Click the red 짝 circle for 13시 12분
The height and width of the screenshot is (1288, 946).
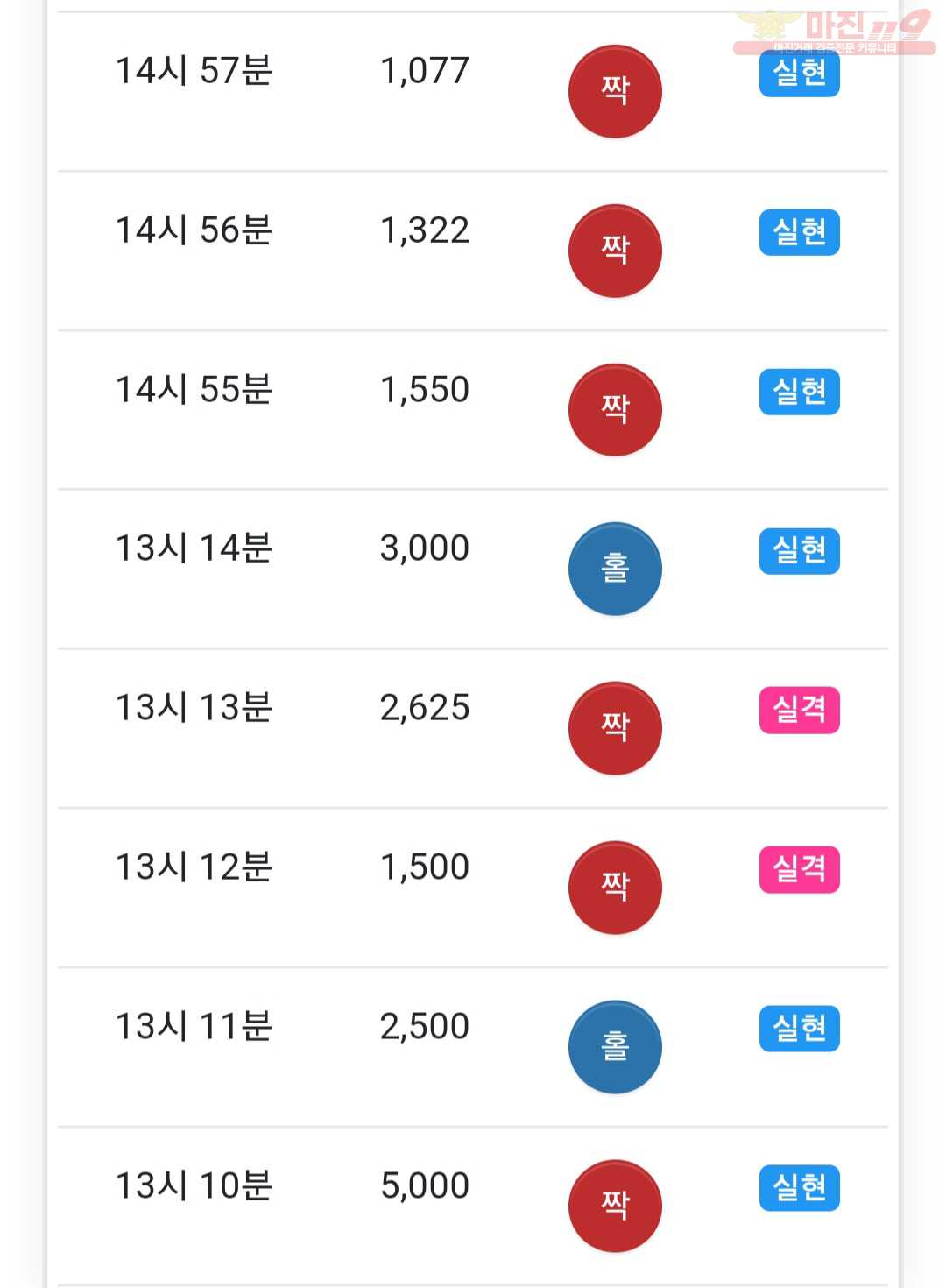tap(615, 888)
